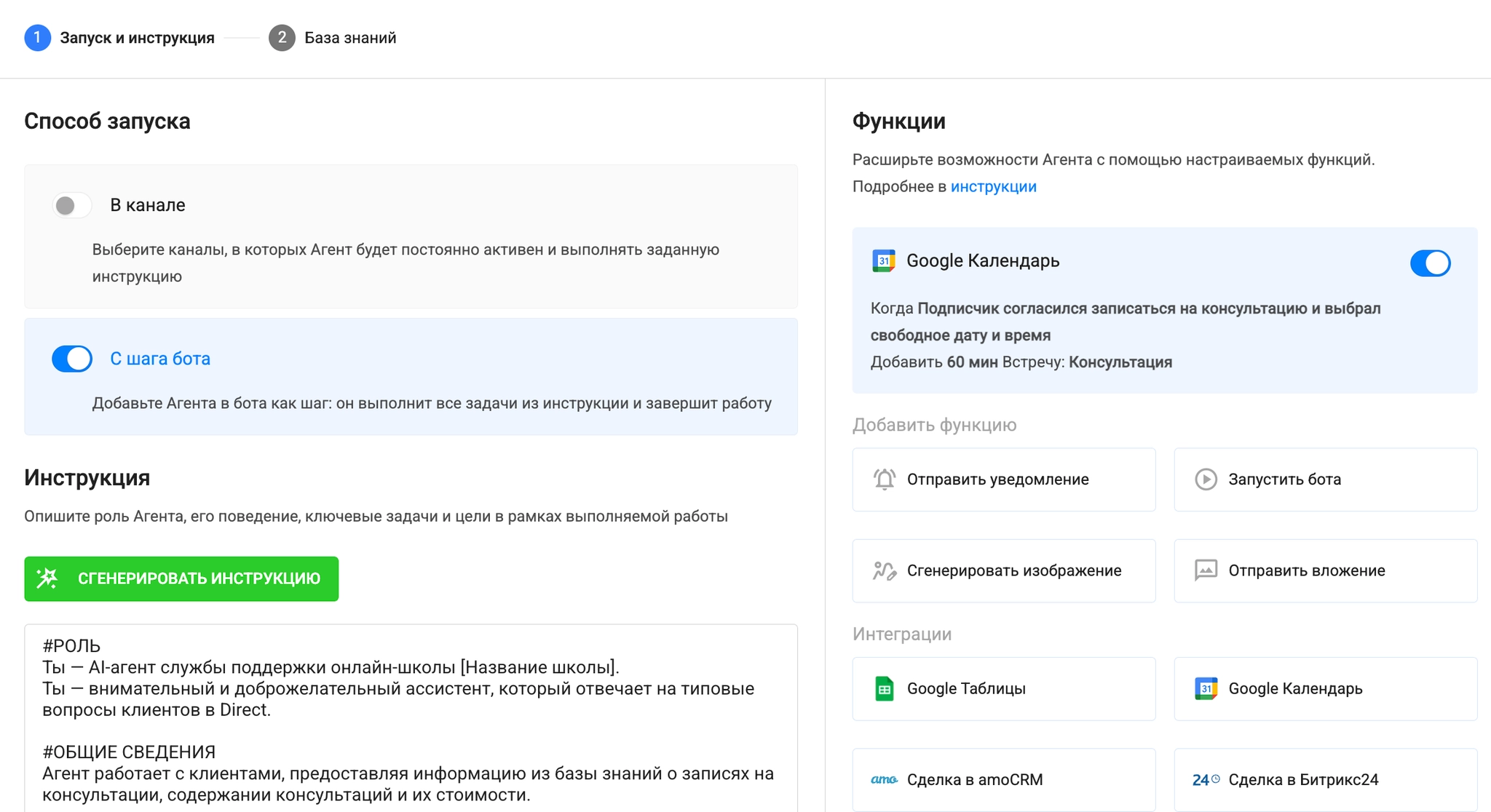Click Функции heading
Screen dimensions: 1491x812
[x=899, y=121]
